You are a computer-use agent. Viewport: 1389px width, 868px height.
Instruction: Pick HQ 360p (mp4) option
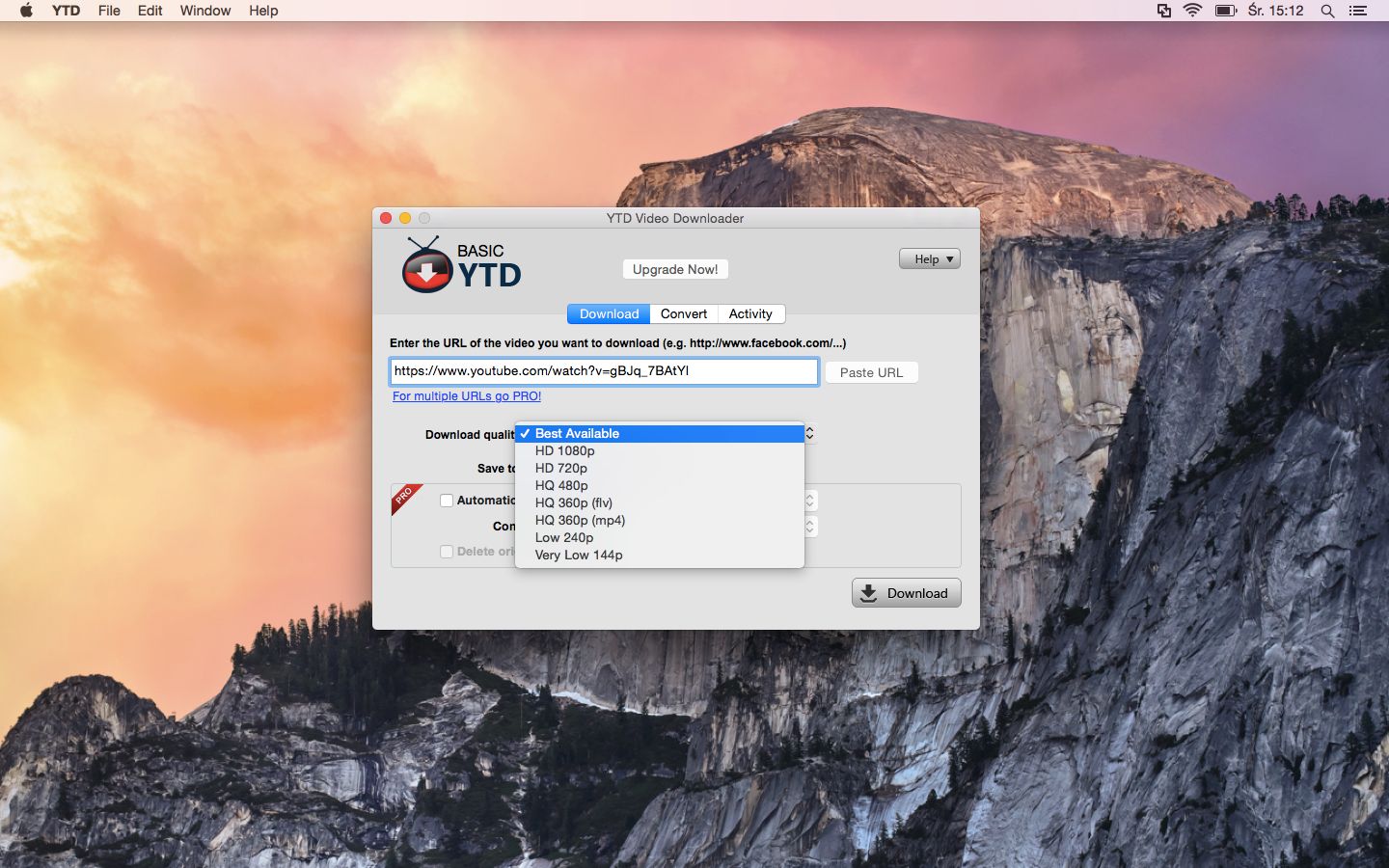point(660,520)
